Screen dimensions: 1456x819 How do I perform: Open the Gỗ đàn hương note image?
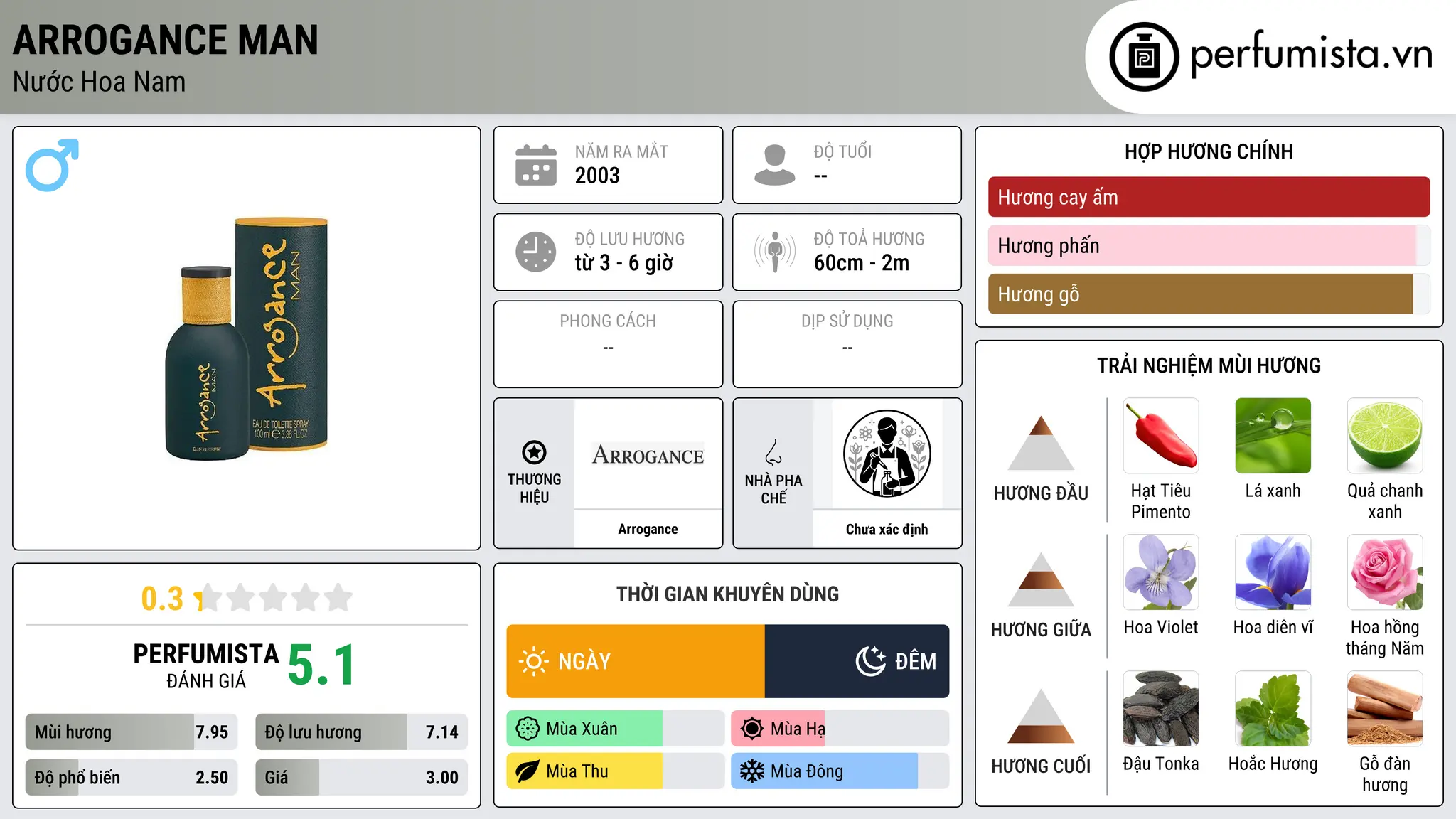pos(1385,709)
